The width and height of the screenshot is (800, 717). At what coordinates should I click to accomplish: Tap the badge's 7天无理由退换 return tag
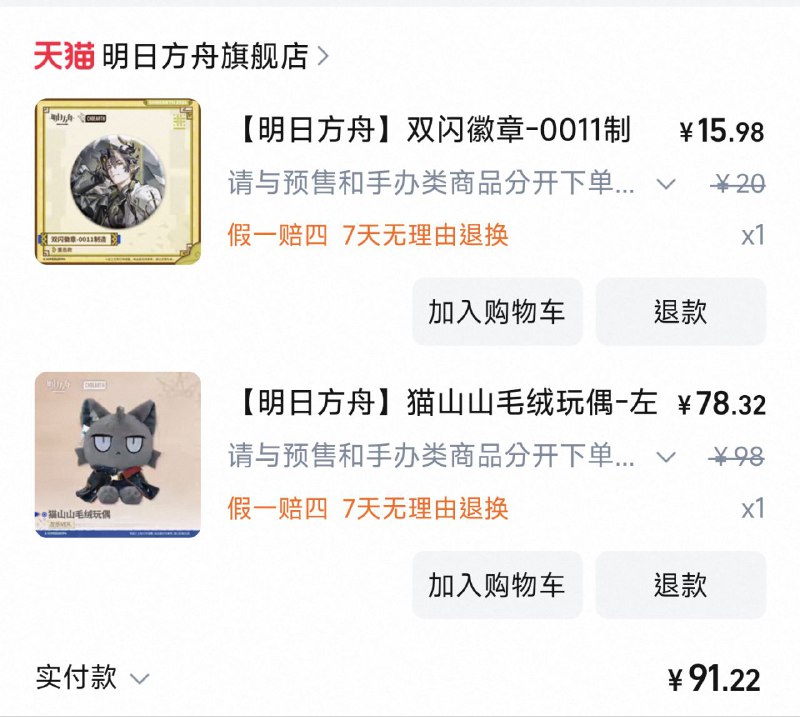click(x=426, y=235)
